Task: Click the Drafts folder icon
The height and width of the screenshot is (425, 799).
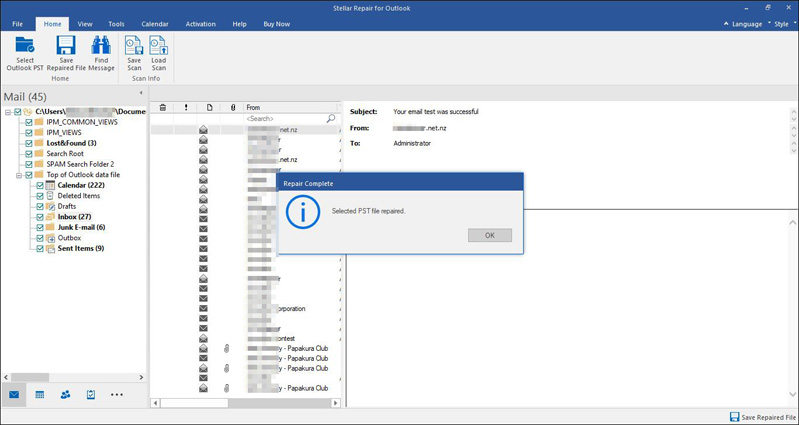Action: (50, 206)
